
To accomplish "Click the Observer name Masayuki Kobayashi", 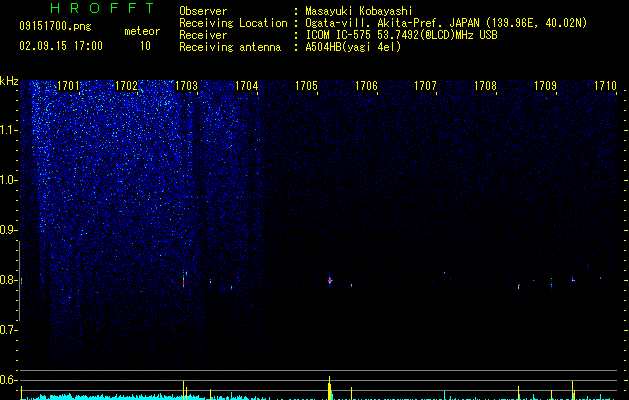I will (x=359, y=11).
